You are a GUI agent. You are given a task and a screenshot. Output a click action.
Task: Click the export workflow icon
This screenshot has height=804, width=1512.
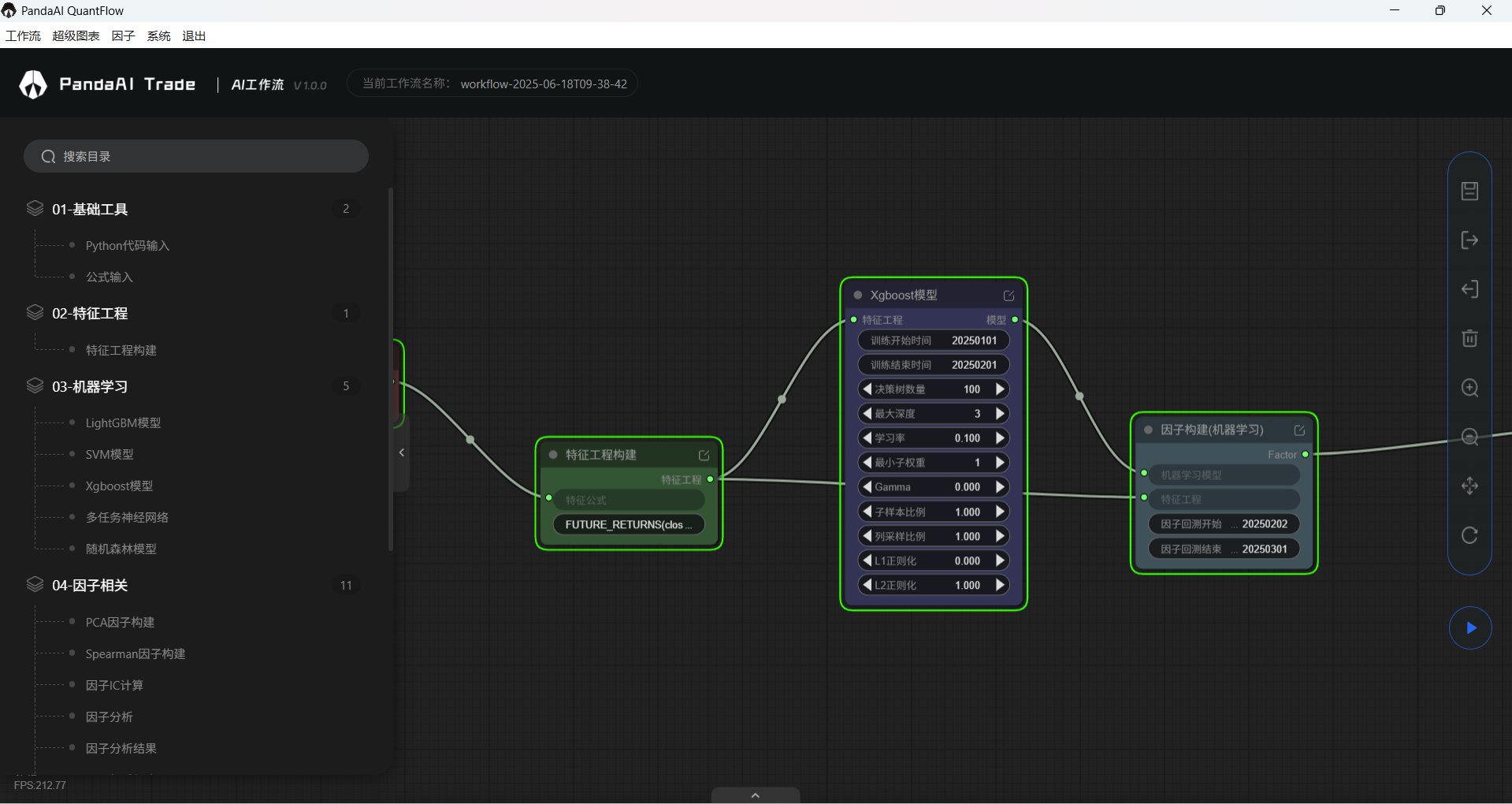[x=1469, y=240]
